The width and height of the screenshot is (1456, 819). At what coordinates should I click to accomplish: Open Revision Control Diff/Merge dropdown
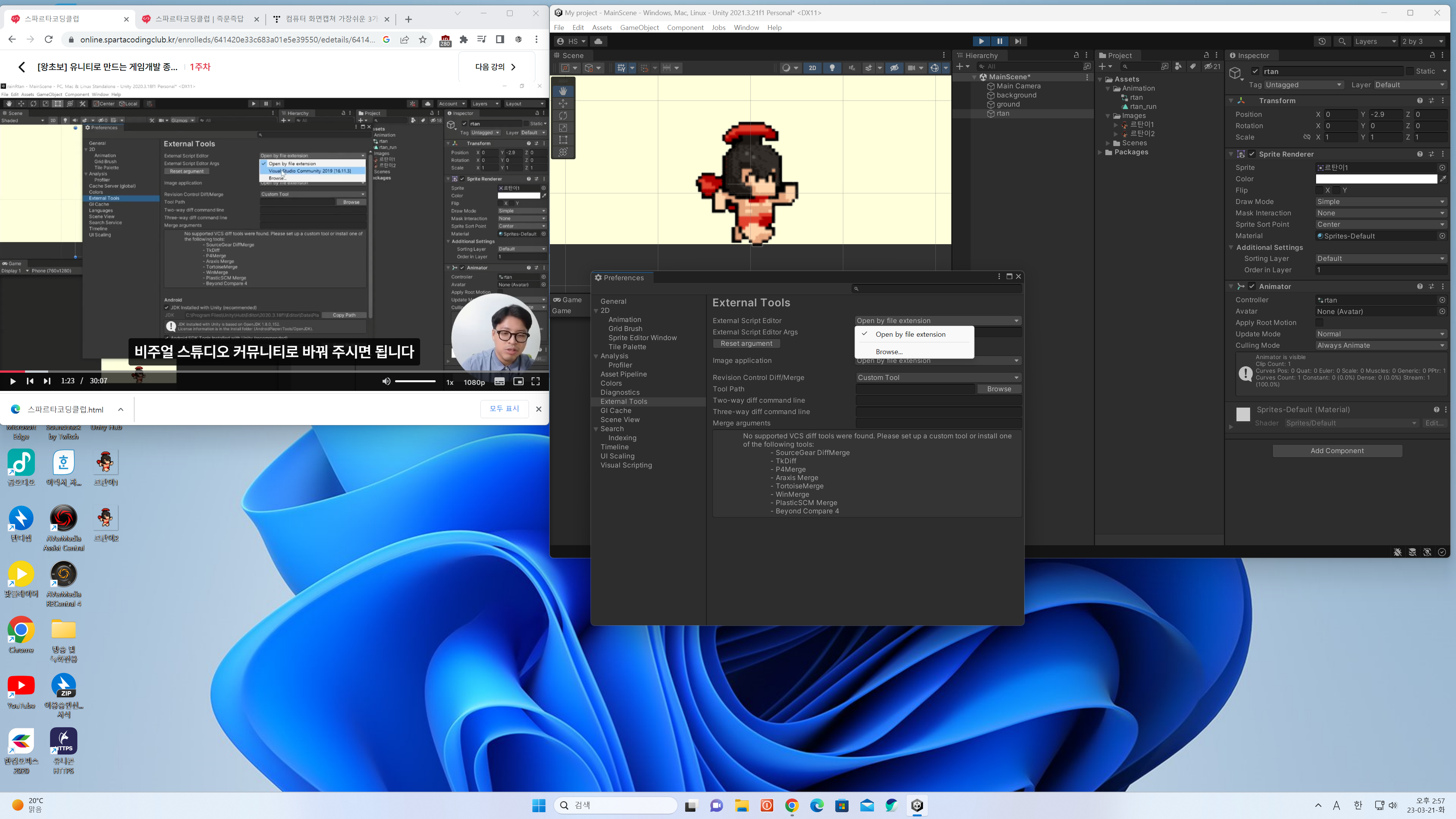pos(938,378)
